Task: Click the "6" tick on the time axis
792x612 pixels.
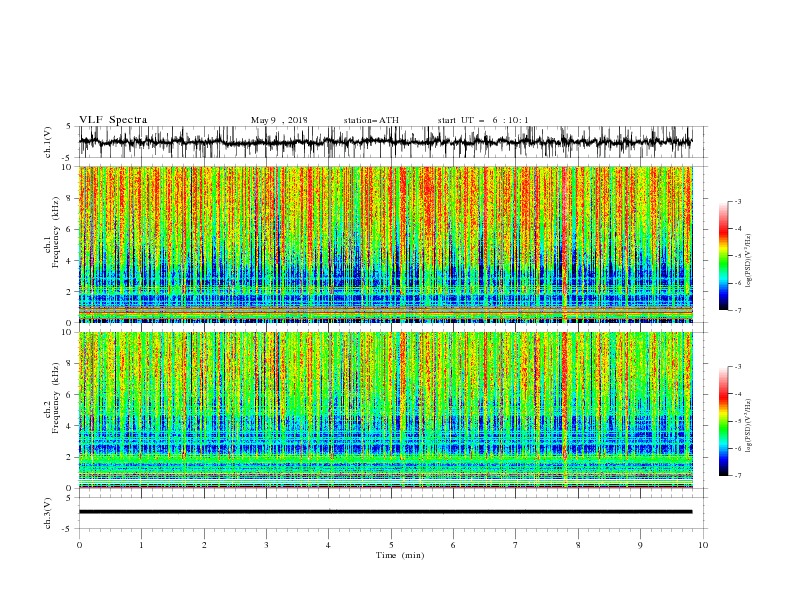Action: tap(453, 545)
